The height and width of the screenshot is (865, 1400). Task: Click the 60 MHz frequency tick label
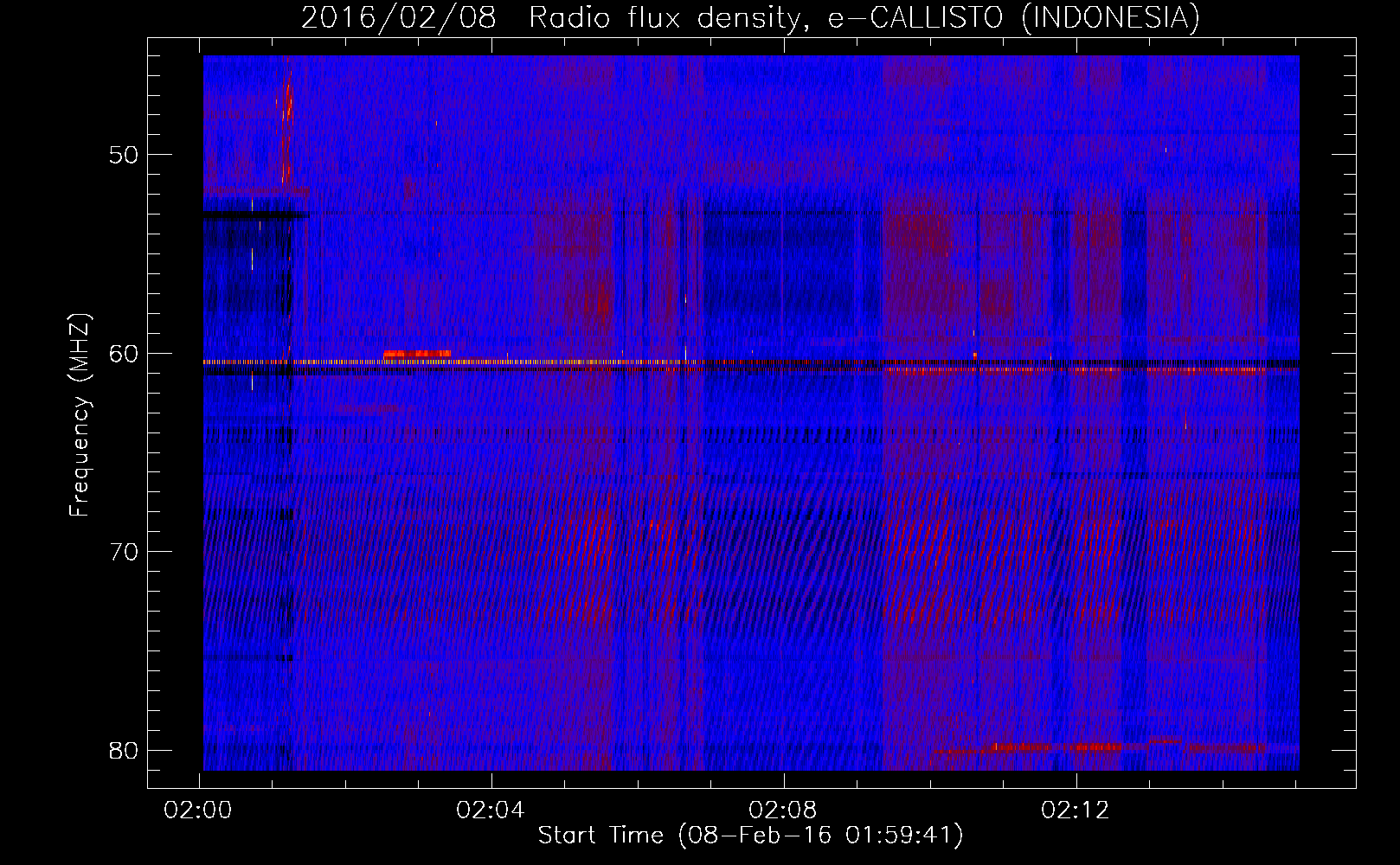[x=125, y=353]
